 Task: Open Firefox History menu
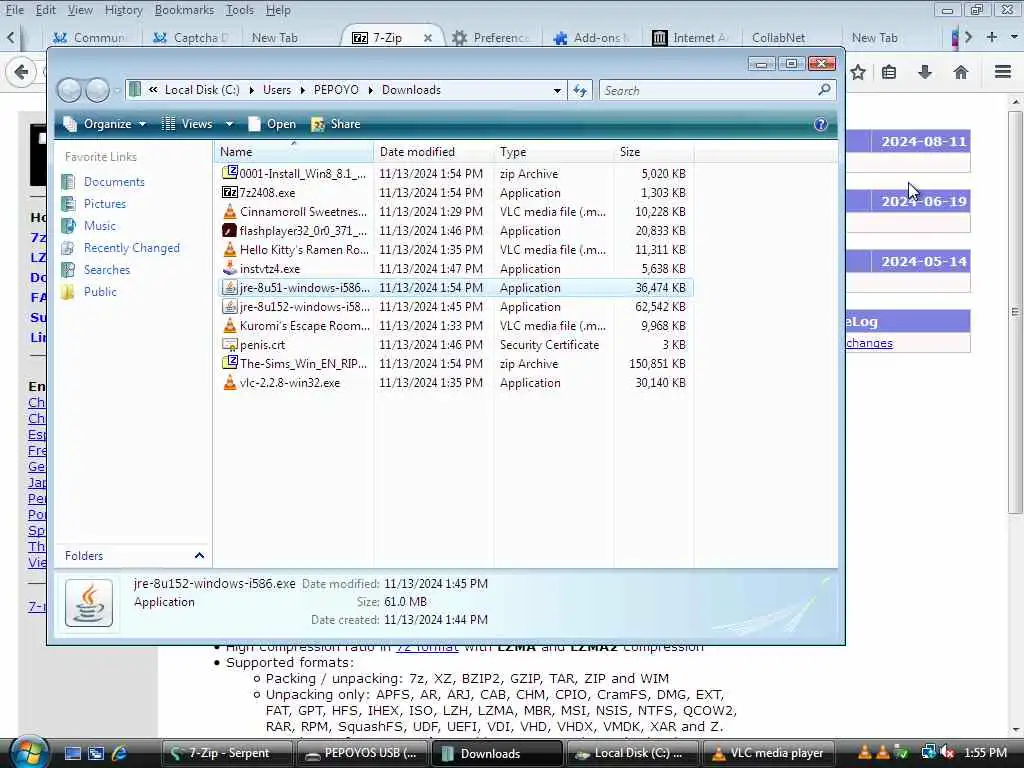tap(123, 10)
